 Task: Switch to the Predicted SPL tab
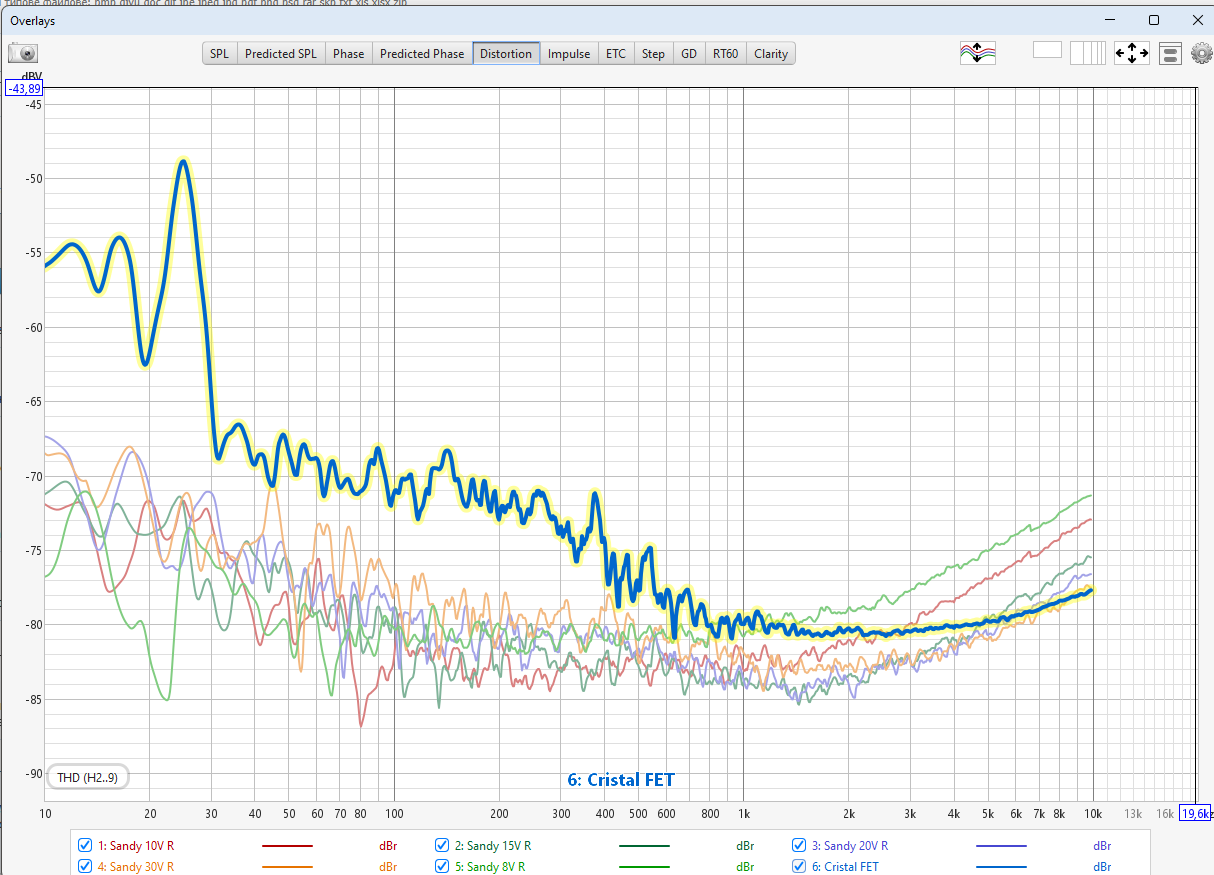coord(280,54)
